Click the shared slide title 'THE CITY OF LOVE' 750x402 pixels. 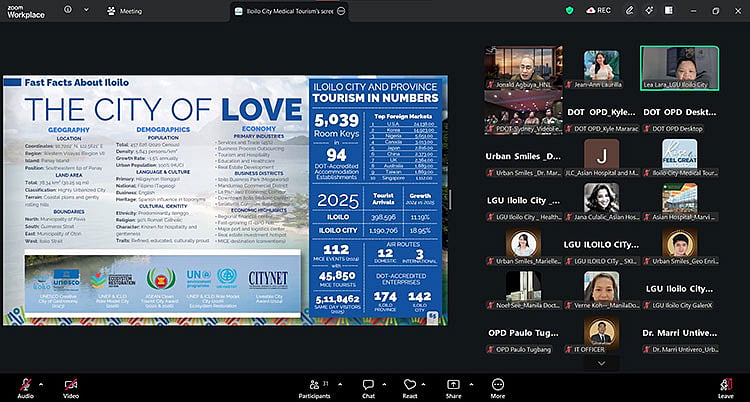(x=164, y=109)
